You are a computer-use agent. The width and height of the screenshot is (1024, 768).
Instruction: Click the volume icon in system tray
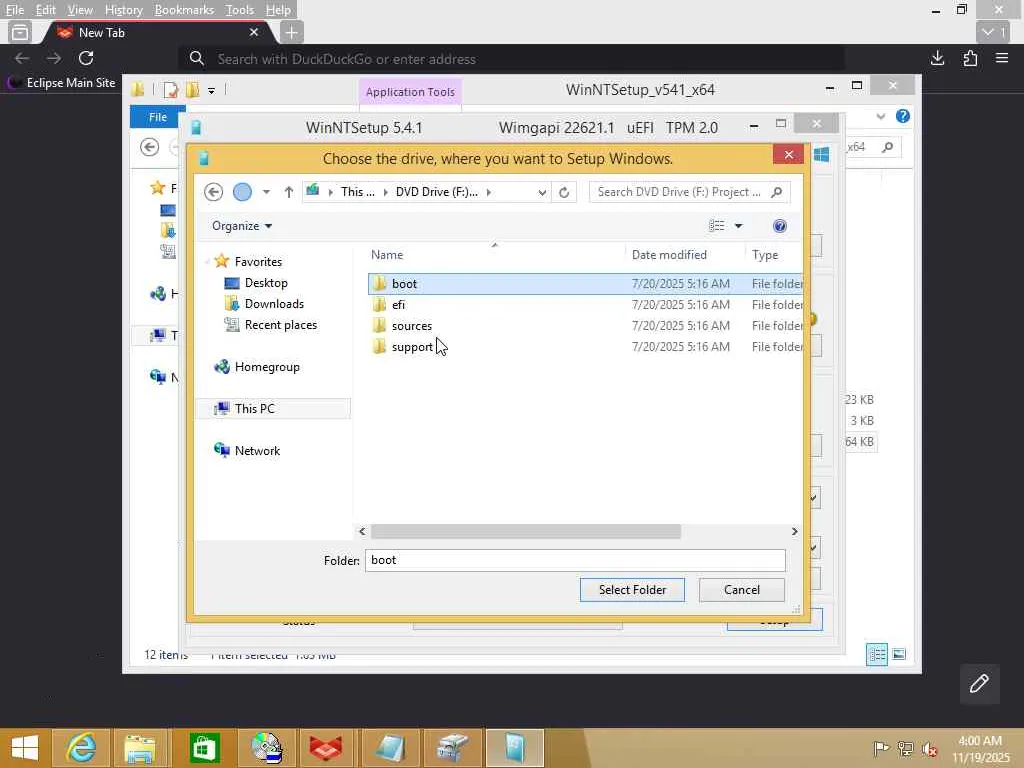[x=929, y=750]
